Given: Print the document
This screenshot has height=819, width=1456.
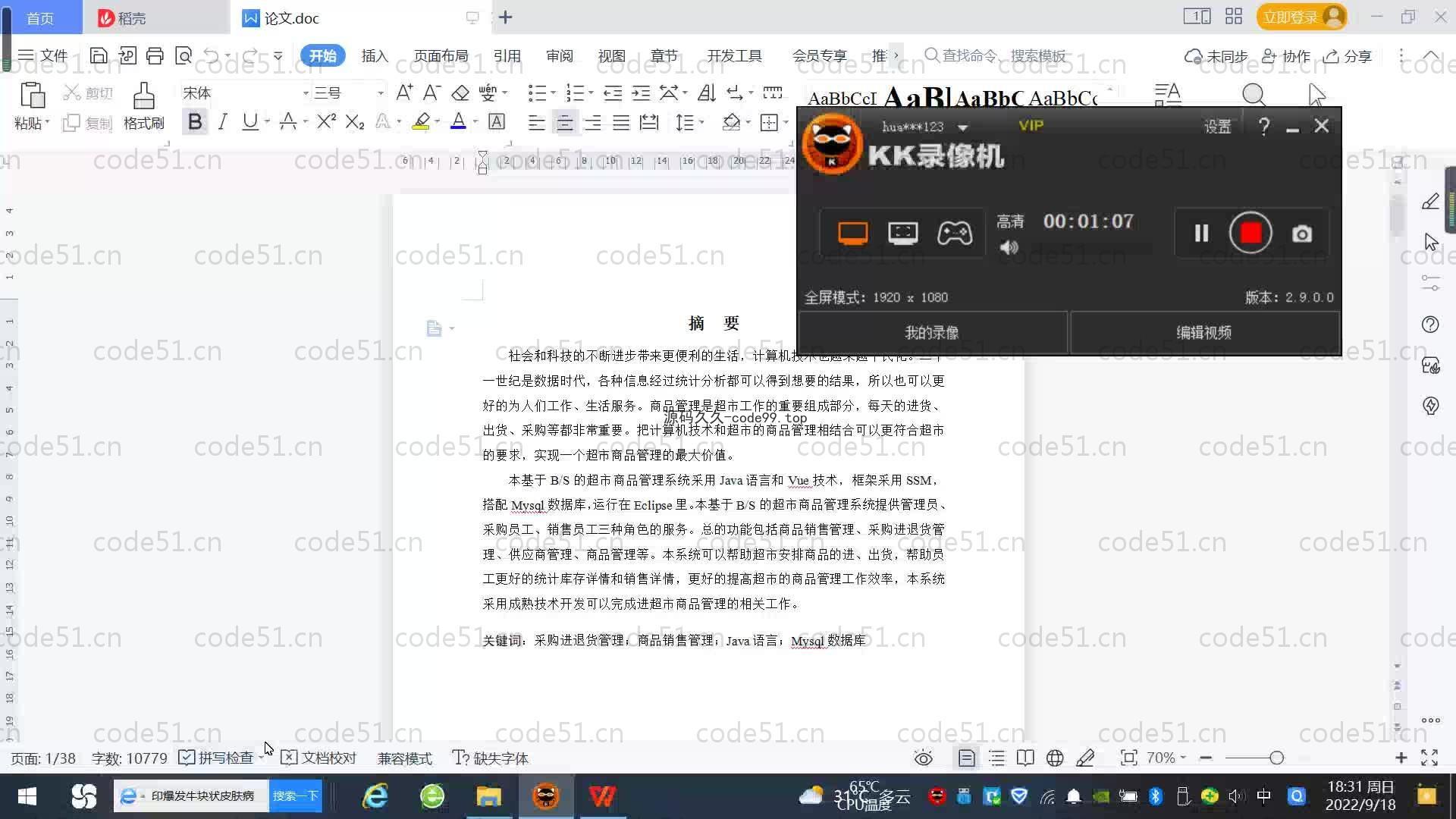Looking at the screenshot, I should pos(155,55).
